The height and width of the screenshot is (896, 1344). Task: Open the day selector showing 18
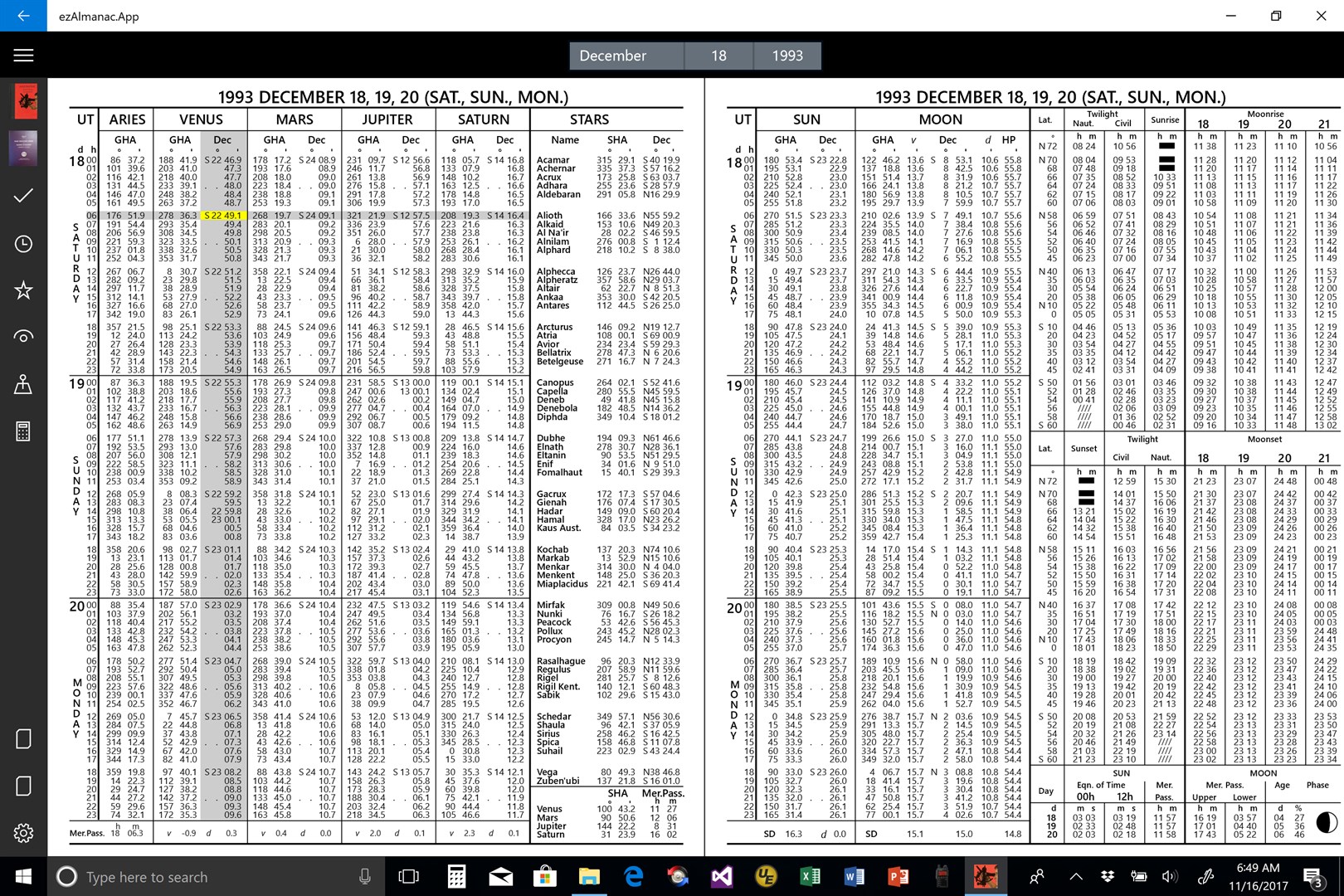[x=718, y=56]
